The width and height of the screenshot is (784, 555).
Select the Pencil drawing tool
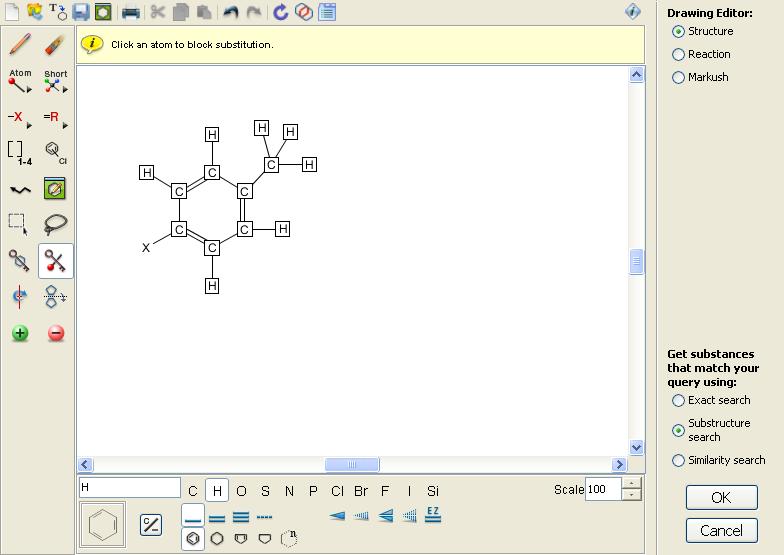coord(20,45)
